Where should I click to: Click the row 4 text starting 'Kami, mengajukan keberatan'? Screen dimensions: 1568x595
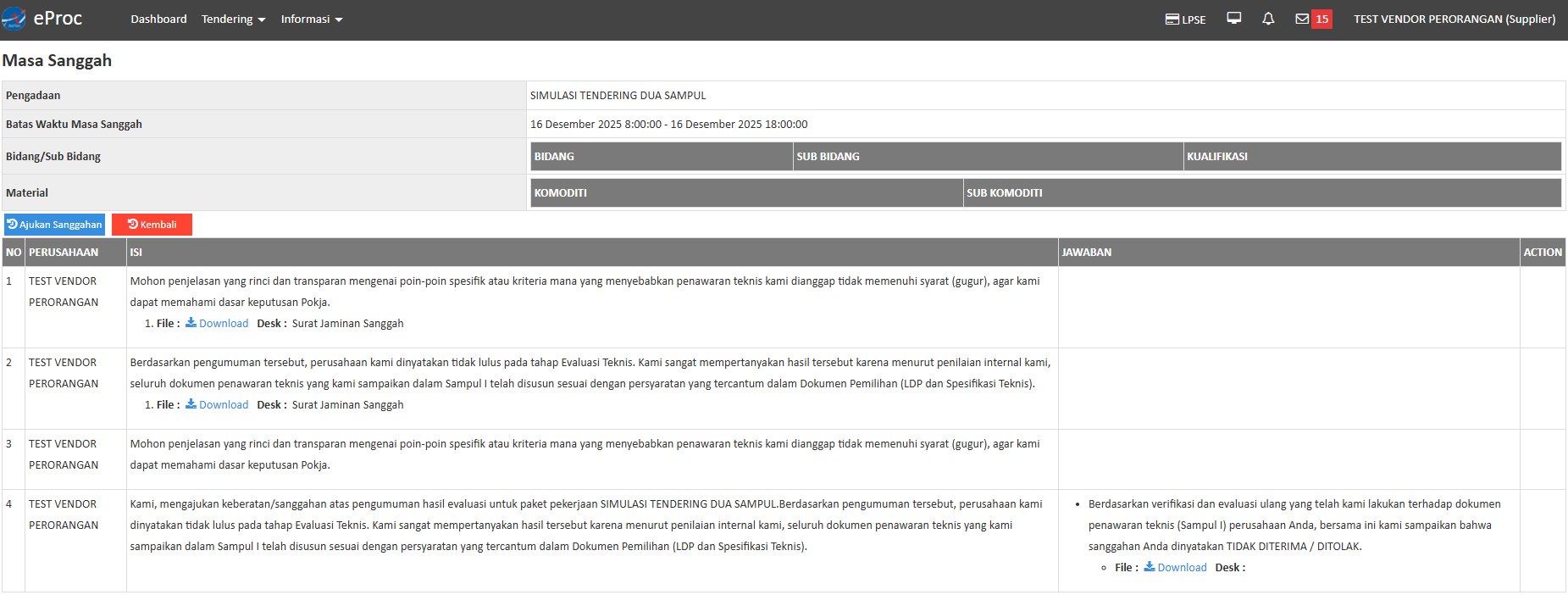coord(586,525)
